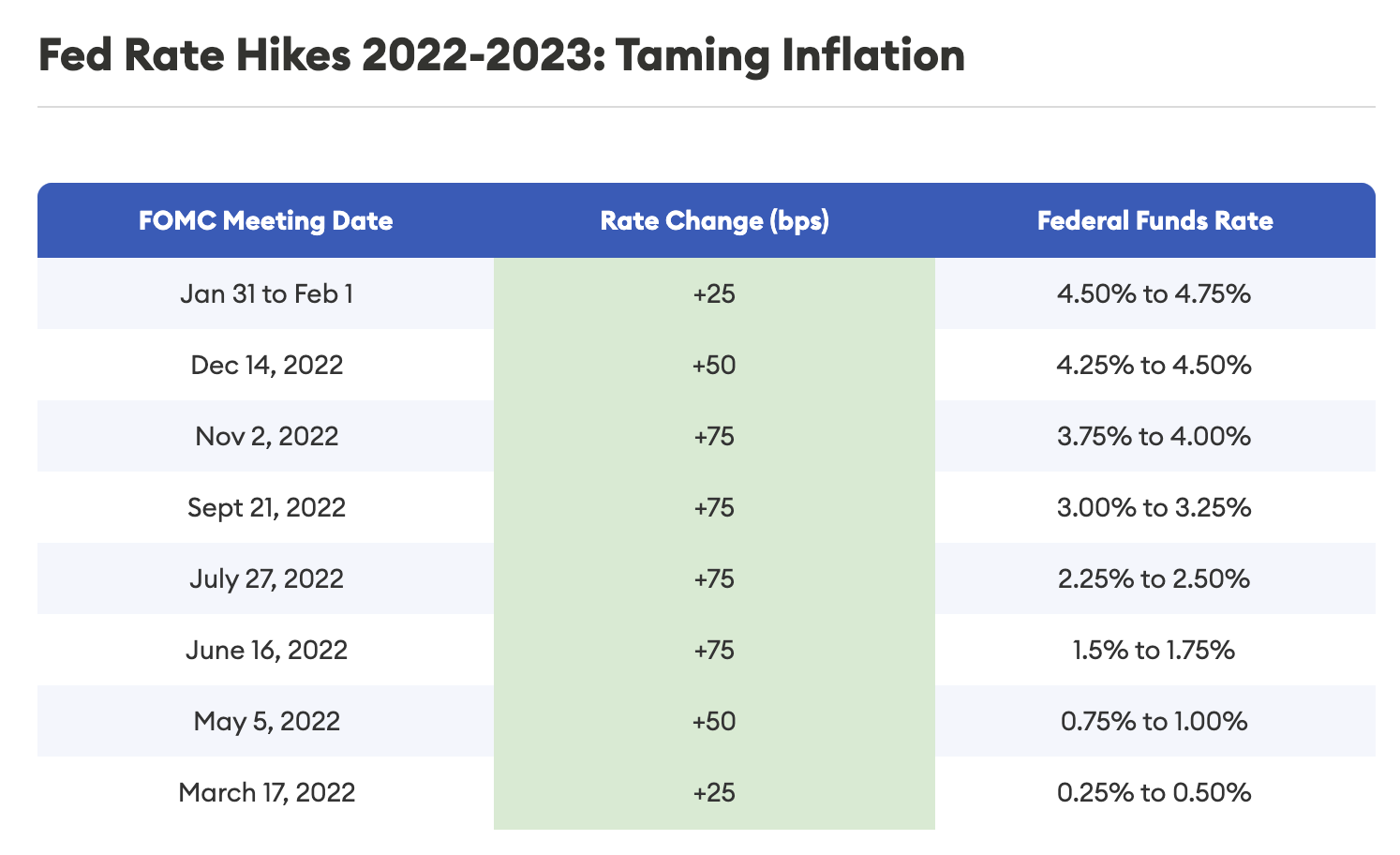This screenshot has height=855, width=1400.
Task: Click the "Sept 21, 2022" meeting date
Action: 266,507
